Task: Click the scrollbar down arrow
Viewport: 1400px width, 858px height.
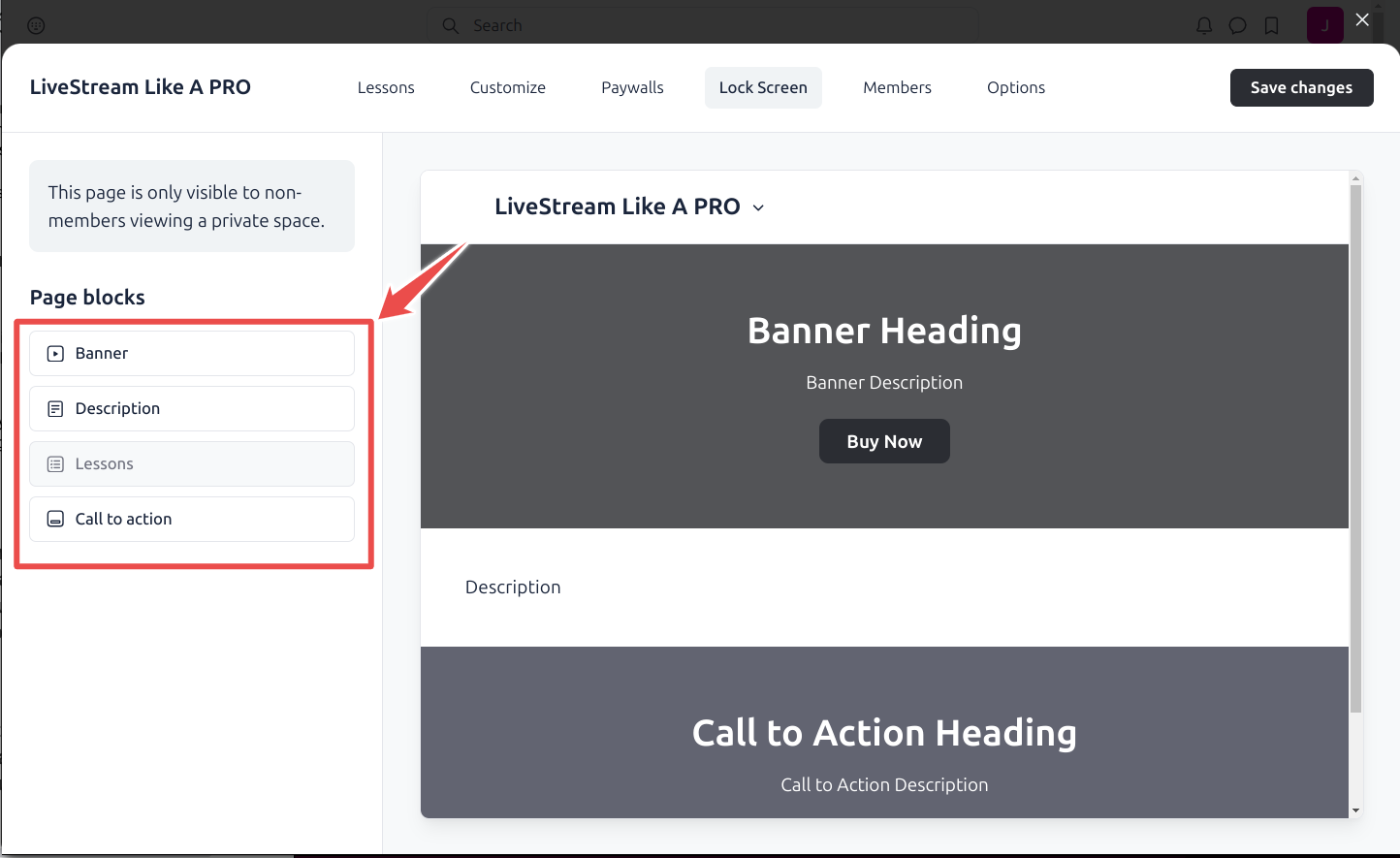Action: coord(1355,810)
